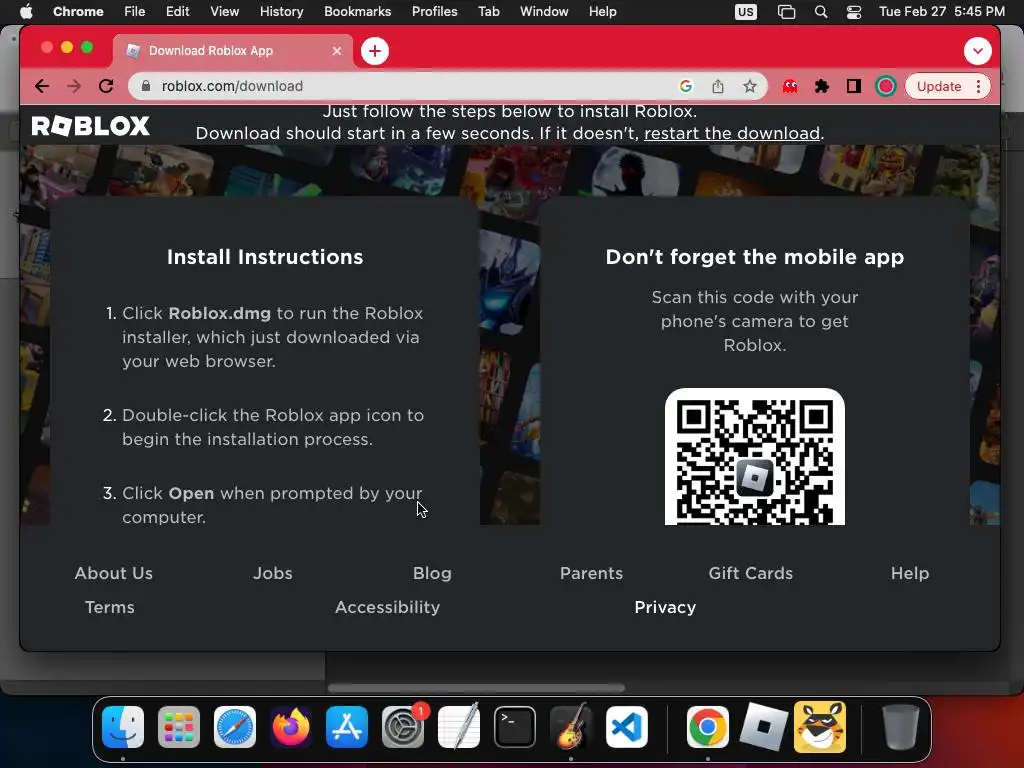Image resolution: width=1024 pixels, height=768 pixels.
Task: Open the App Store from the Dock
Action: click(347, 727)
